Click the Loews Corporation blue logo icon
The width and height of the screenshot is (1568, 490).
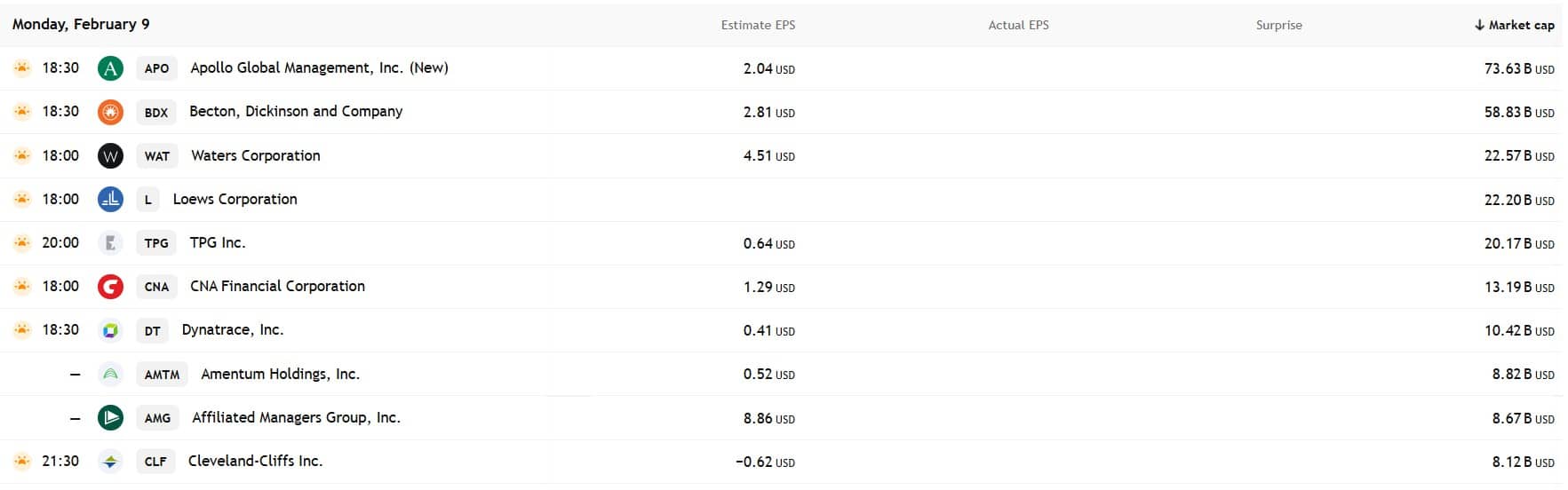coord(110,200)
